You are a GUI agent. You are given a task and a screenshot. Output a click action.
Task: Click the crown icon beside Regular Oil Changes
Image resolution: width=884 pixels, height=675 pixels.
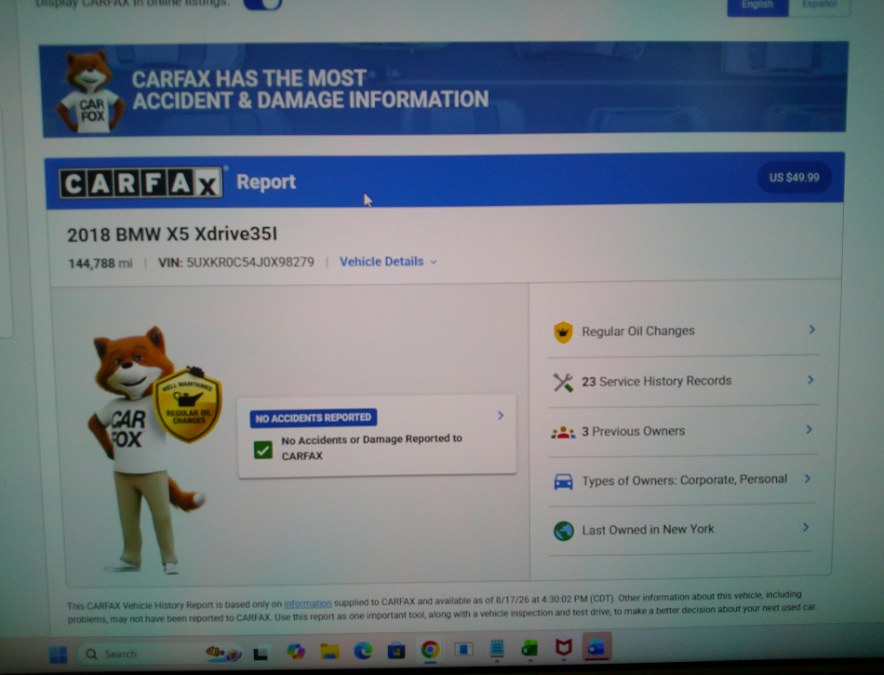point(563,332)
